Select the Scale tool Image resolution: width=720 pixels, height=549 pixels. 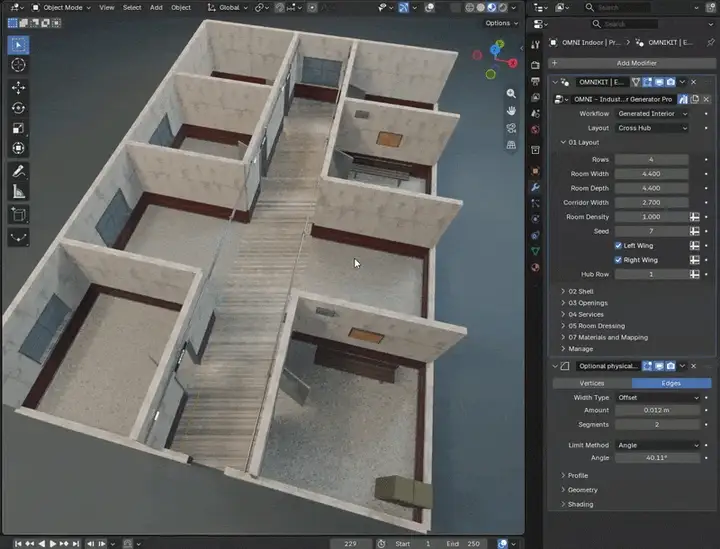coord(18,128)
